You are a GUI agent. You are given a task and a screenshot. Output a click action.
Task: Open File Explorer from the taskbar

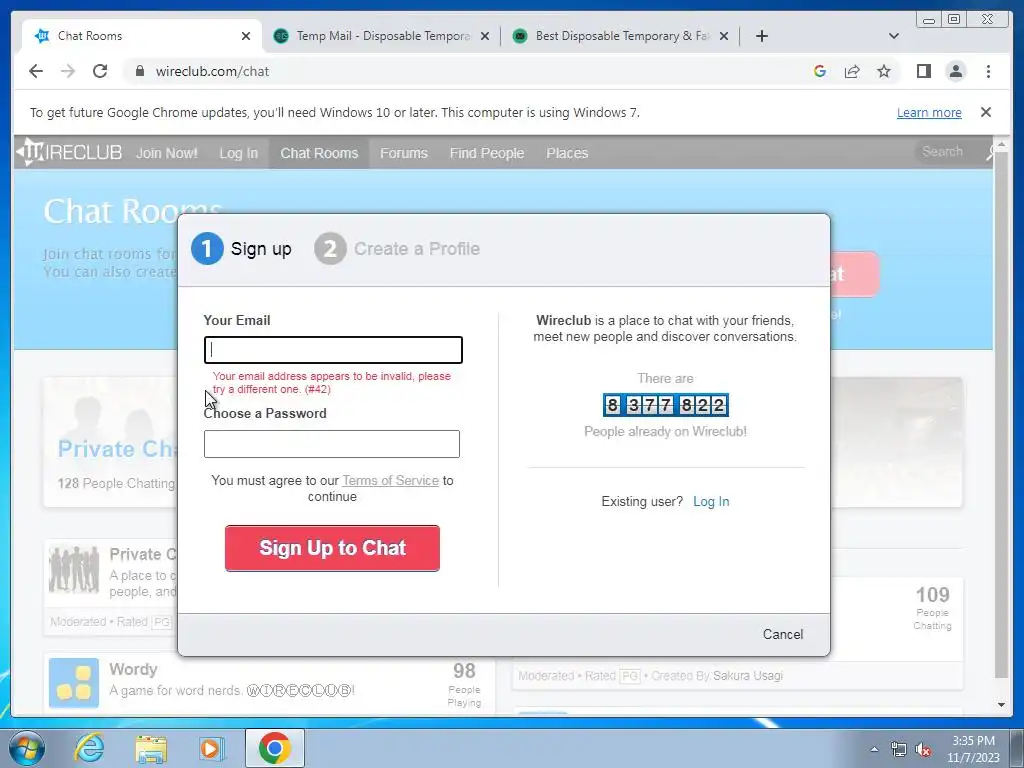pyautogui.click(x=151, y=748)
